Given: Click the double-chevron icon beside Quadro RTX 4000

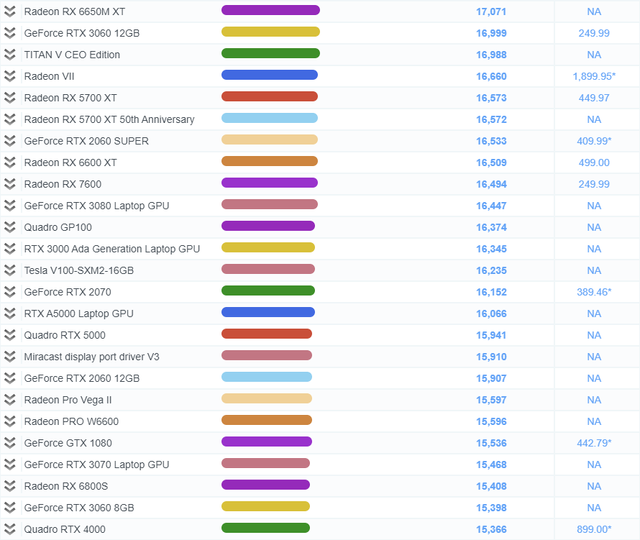Looking at the screenshot, I should click(x=10, y=529).
